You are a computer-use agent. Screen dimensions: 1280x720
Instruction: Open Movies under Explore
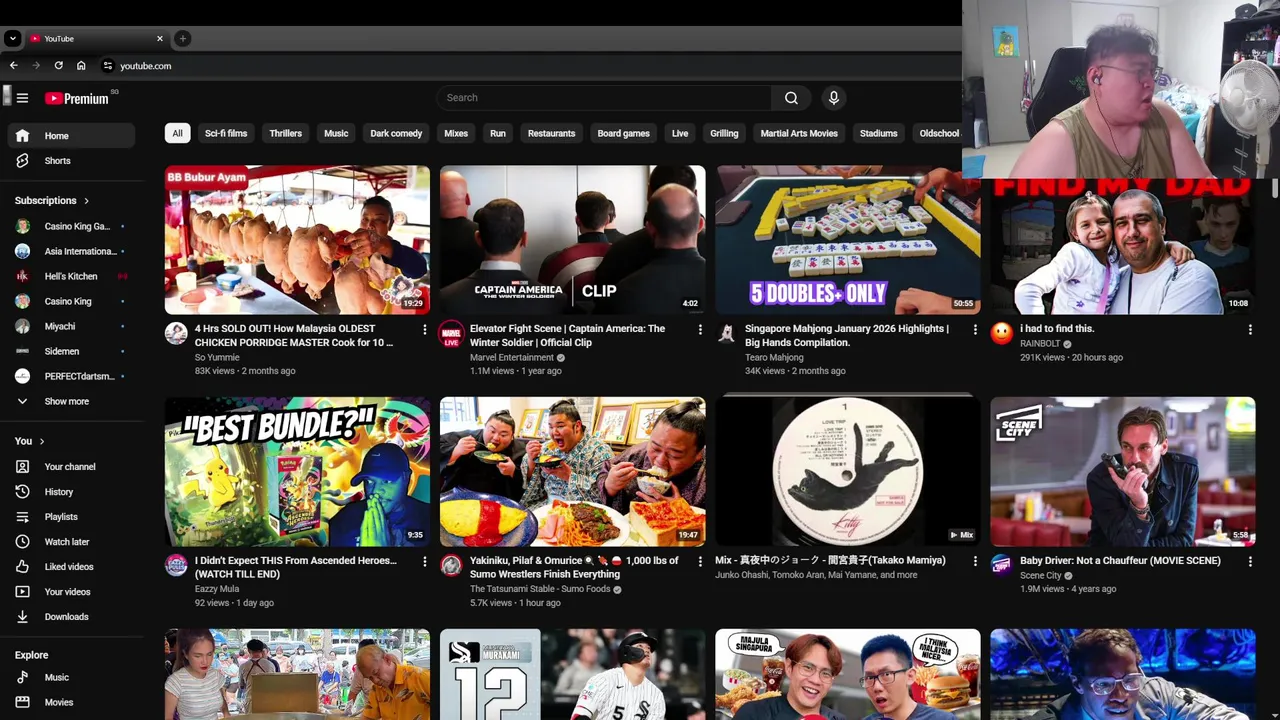(x=70, y=703)
